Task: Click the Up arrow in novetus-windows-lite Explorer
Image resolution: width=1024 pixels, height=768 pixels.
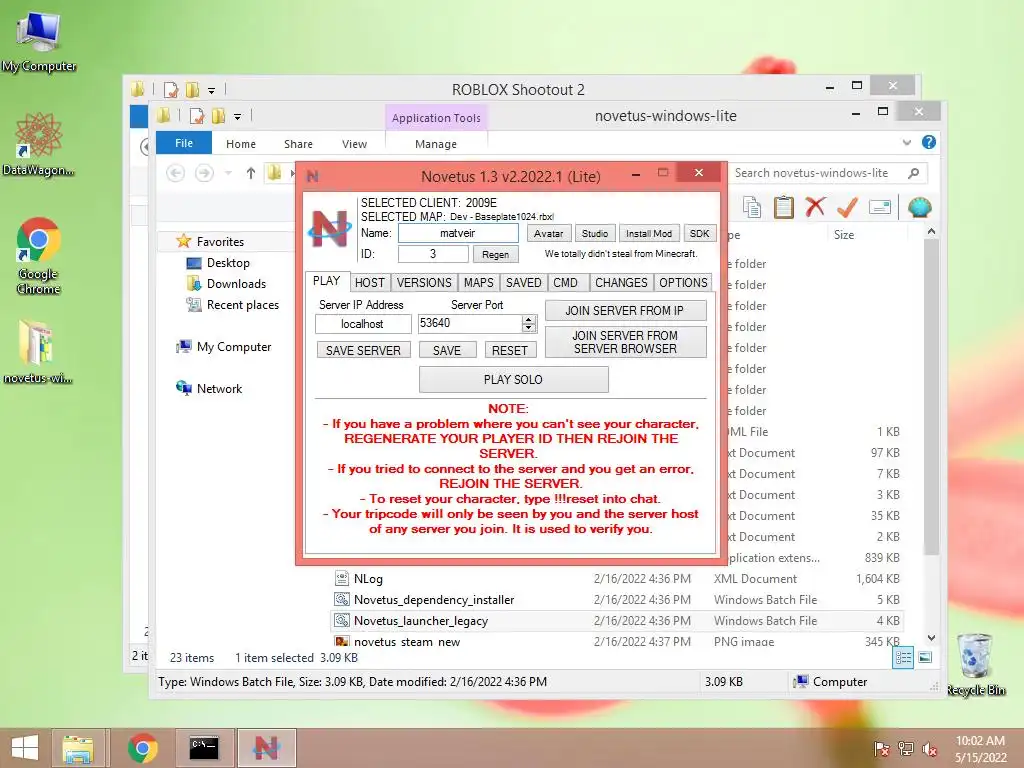Action: pyautogui.click(x=251, y=173)
